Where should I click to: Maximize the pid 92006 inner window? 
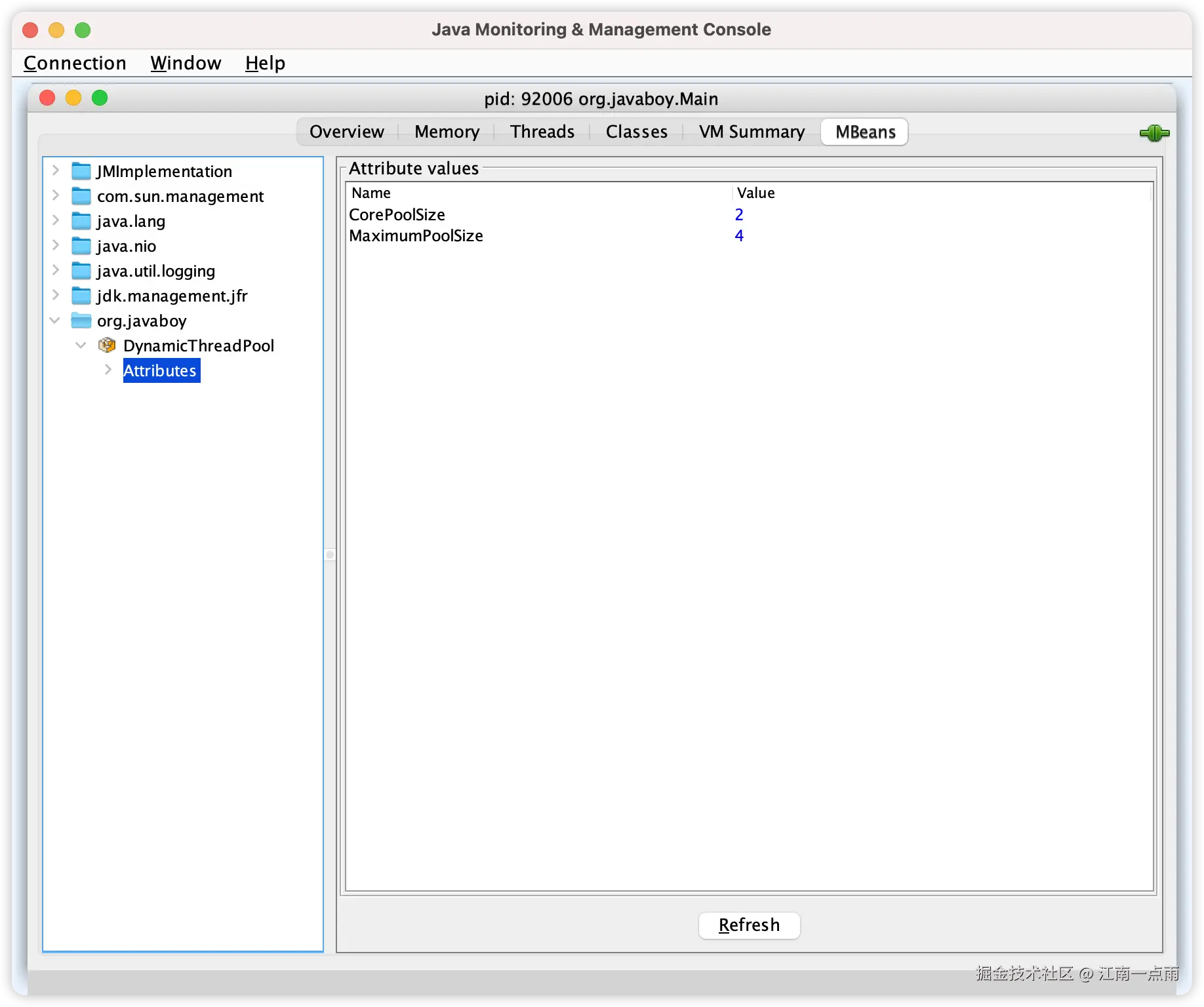click(x=100, y=98)
